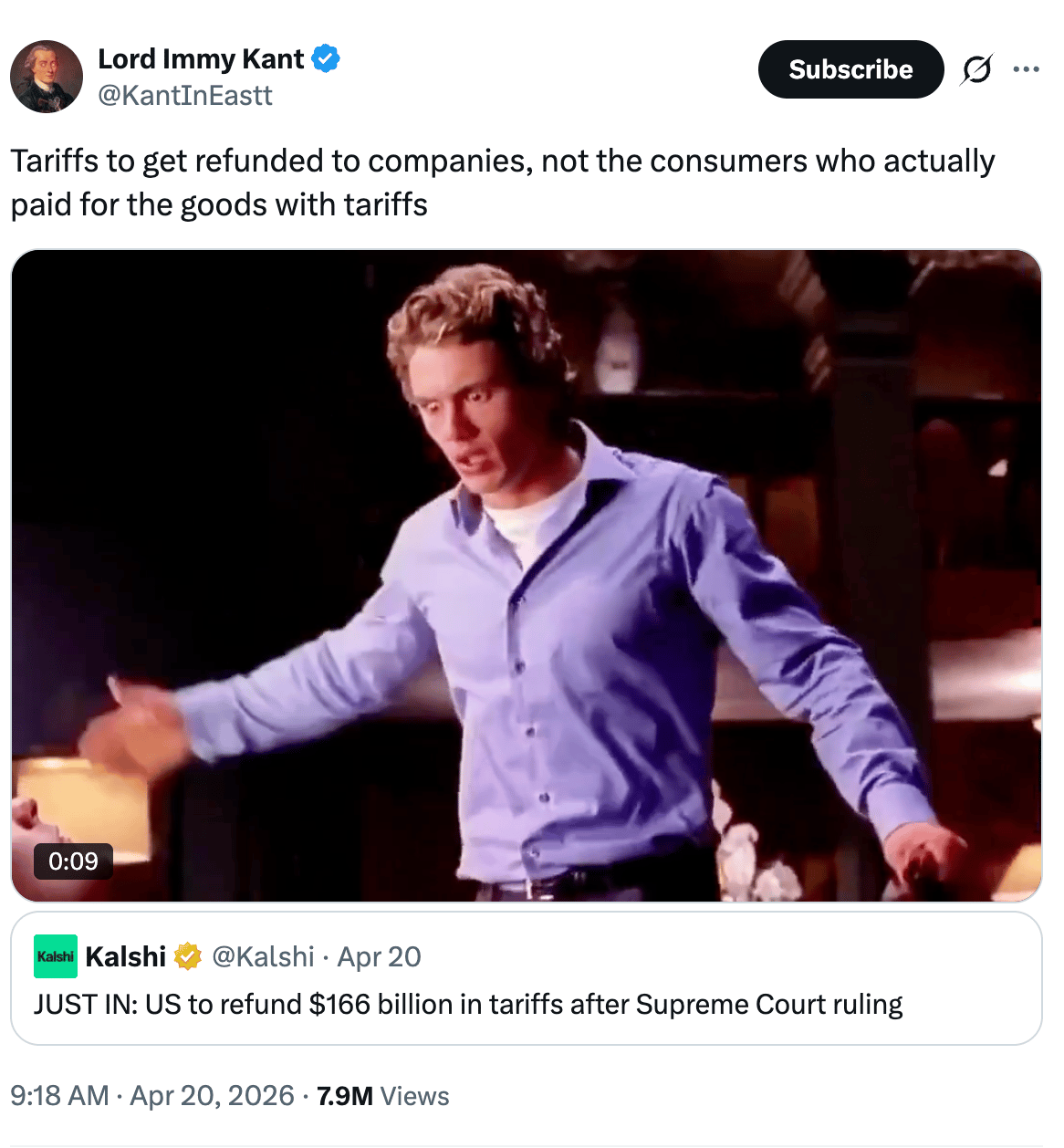Click Lord Immy Kant's profile avatar
1064x1148 pixels.
[47, 77]
